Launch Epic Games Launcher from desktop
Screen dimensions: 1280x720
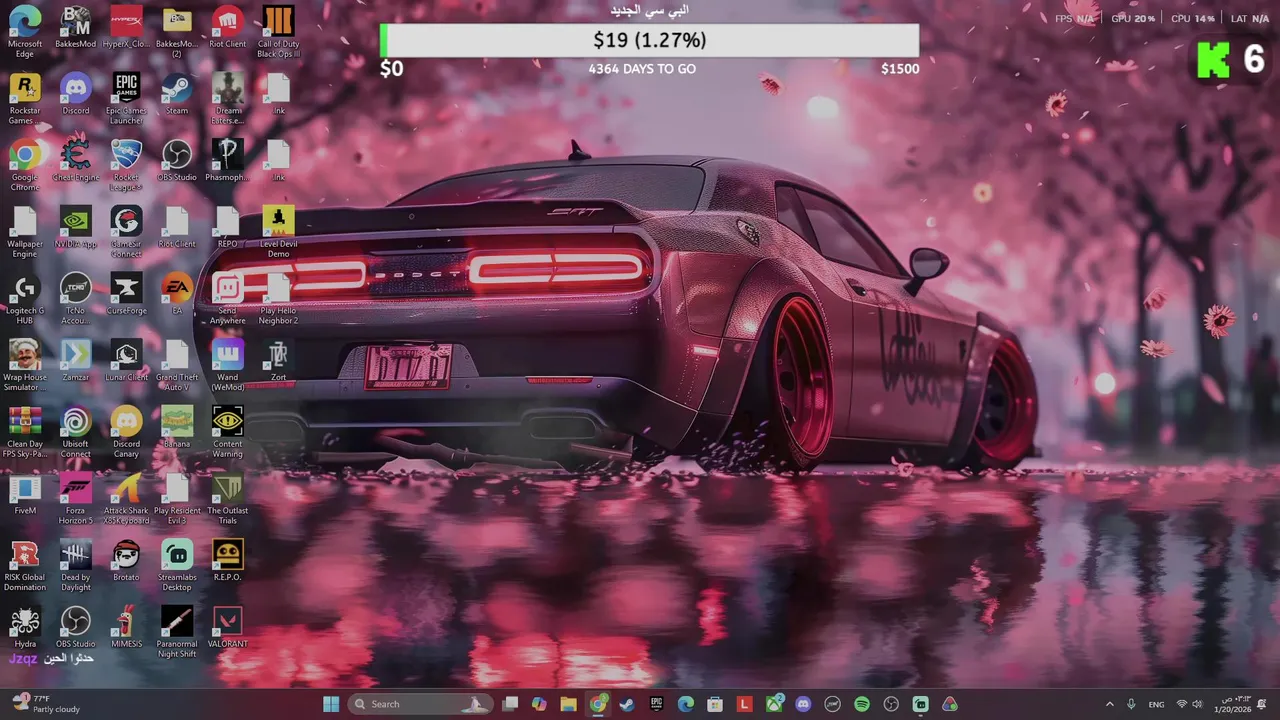click(x=126, y=98)
